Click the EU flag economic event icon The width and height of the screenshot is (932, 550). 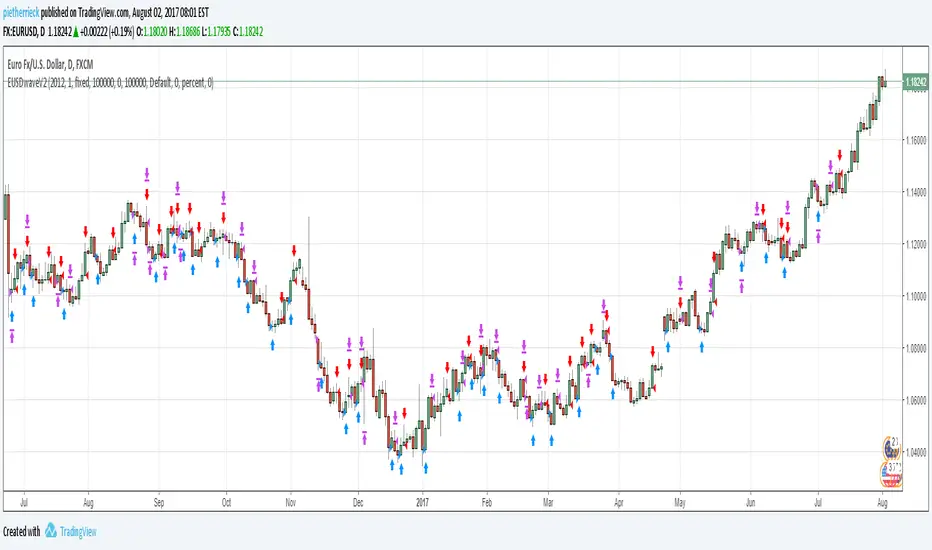coord(889,447)
